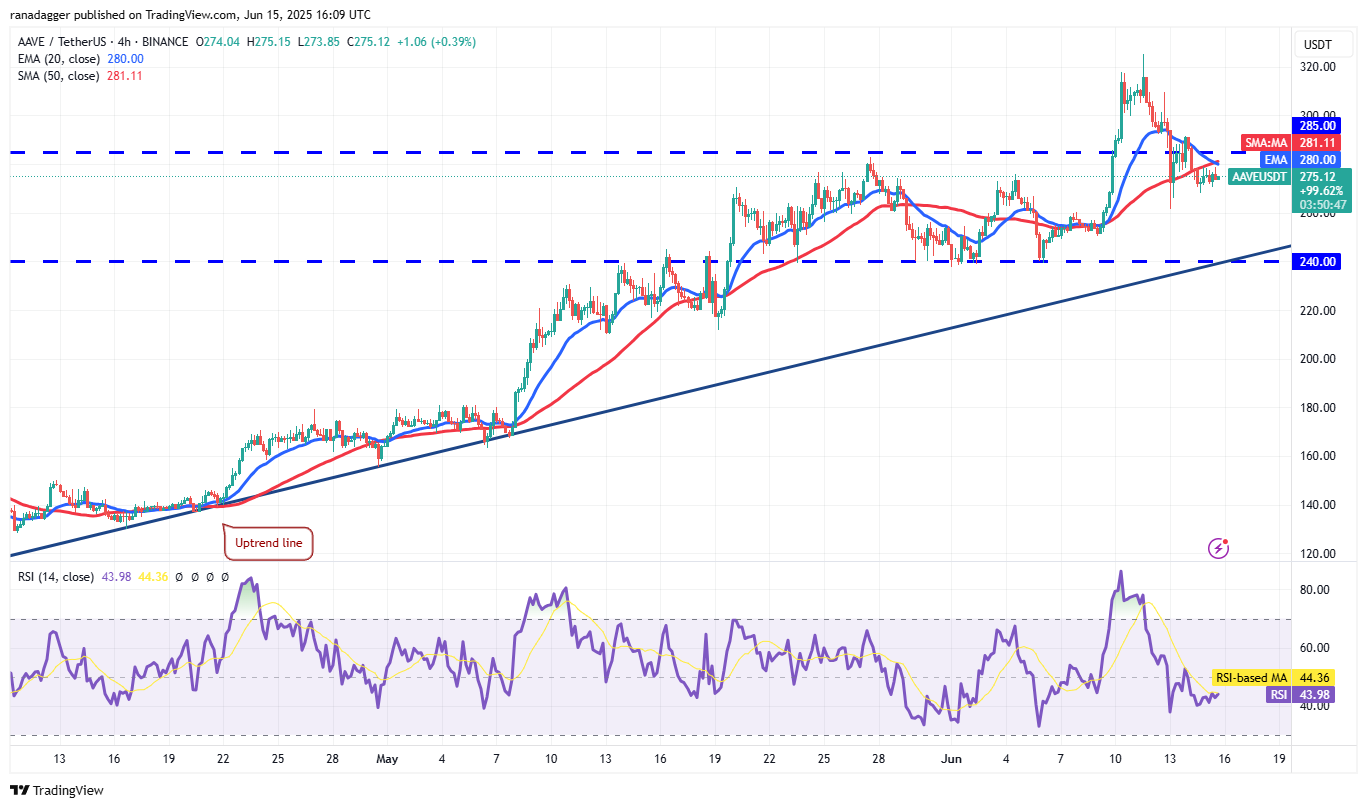Select the 'Uptrend line' annotation label

(268, 544)
